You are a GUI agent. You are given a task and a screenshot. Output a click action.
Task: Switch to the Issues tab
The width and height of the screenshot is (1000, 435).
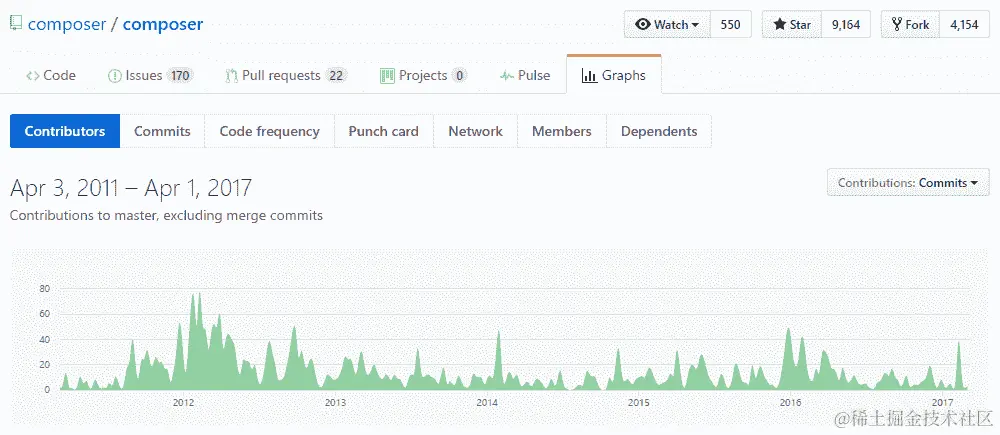click(150, 75)
